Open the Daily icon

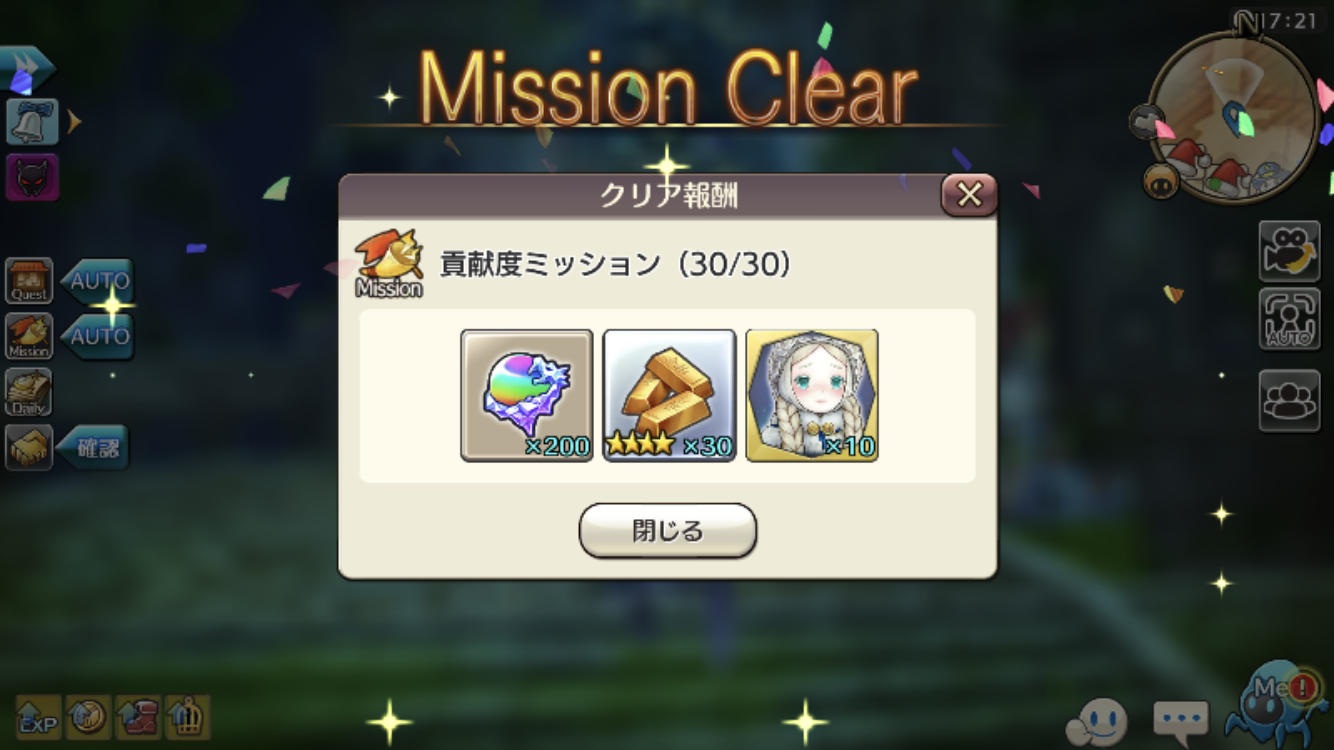coord(29,392)
